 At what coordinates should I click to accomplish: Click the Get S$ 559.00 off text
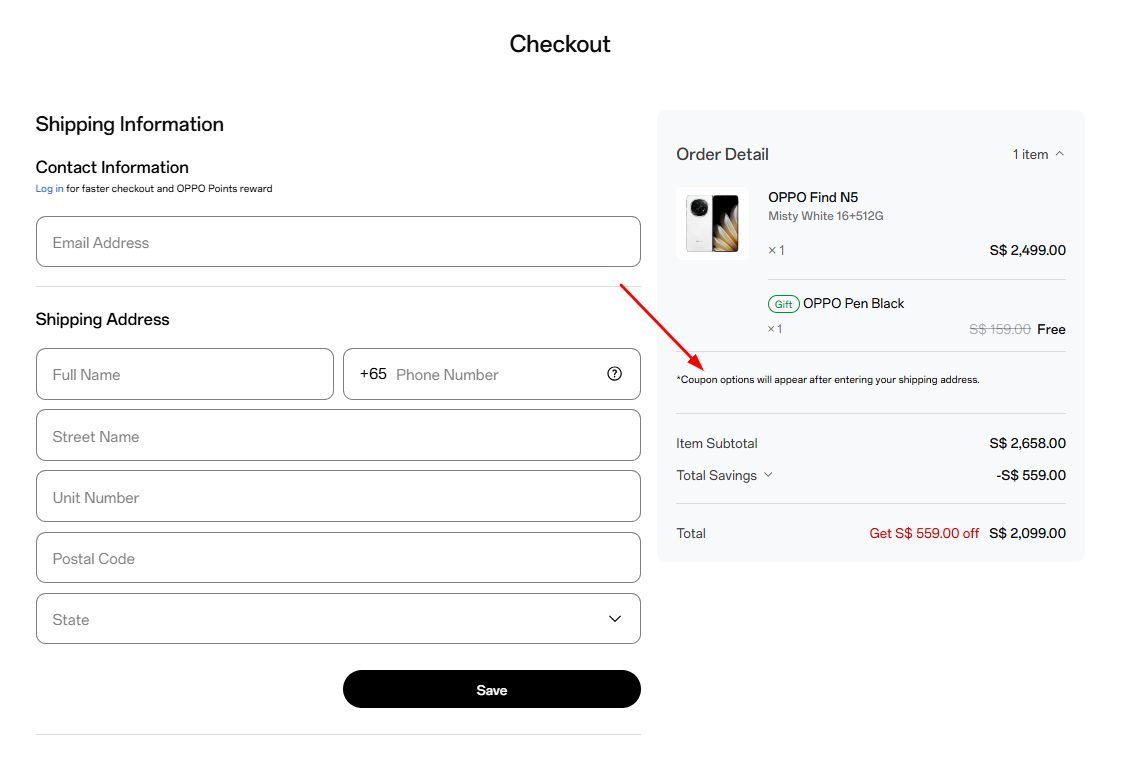tap(923, 533)
